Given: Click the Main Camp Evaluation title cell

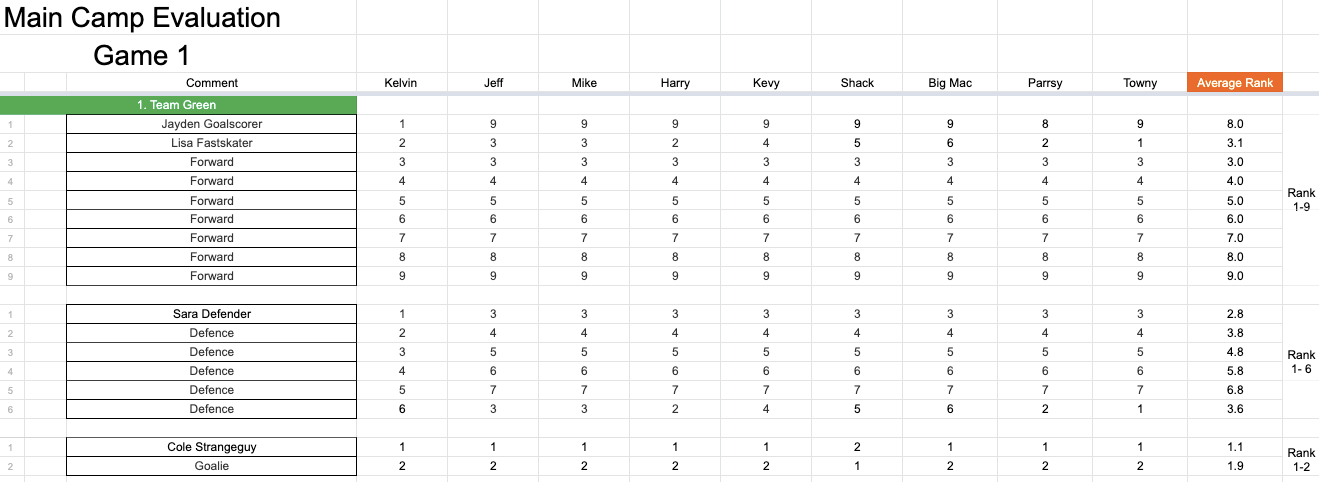Looking at the screenshot, I should 143,18.
